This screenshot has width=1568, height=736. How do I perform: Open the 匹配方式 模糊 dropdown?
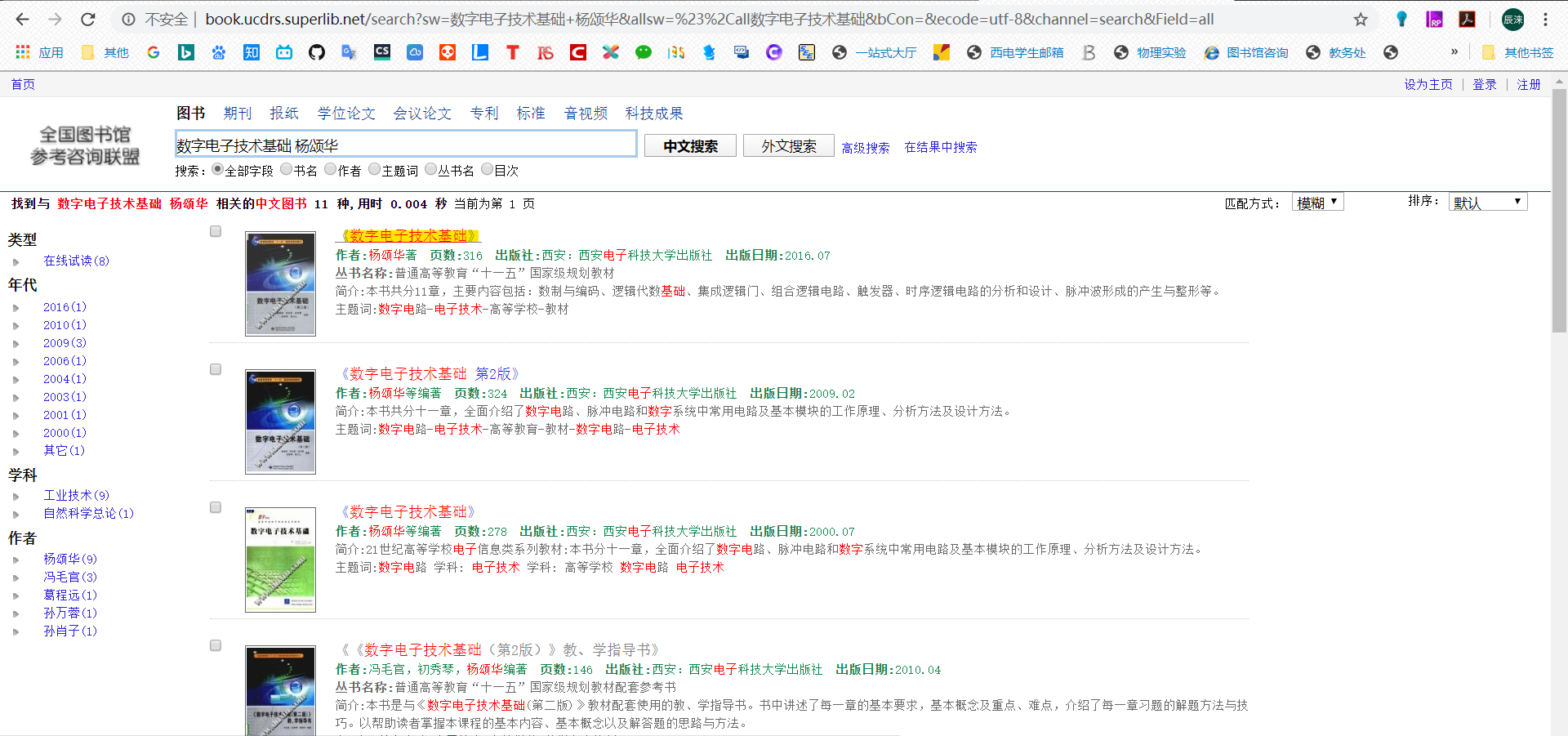[x=1317, y=203]
